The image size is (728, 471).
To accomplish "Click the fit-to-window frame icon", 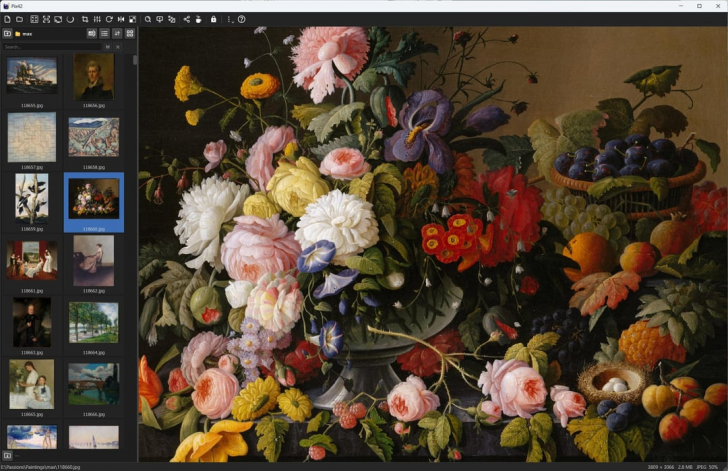I will pyautogui.click(x=46, y=20).
